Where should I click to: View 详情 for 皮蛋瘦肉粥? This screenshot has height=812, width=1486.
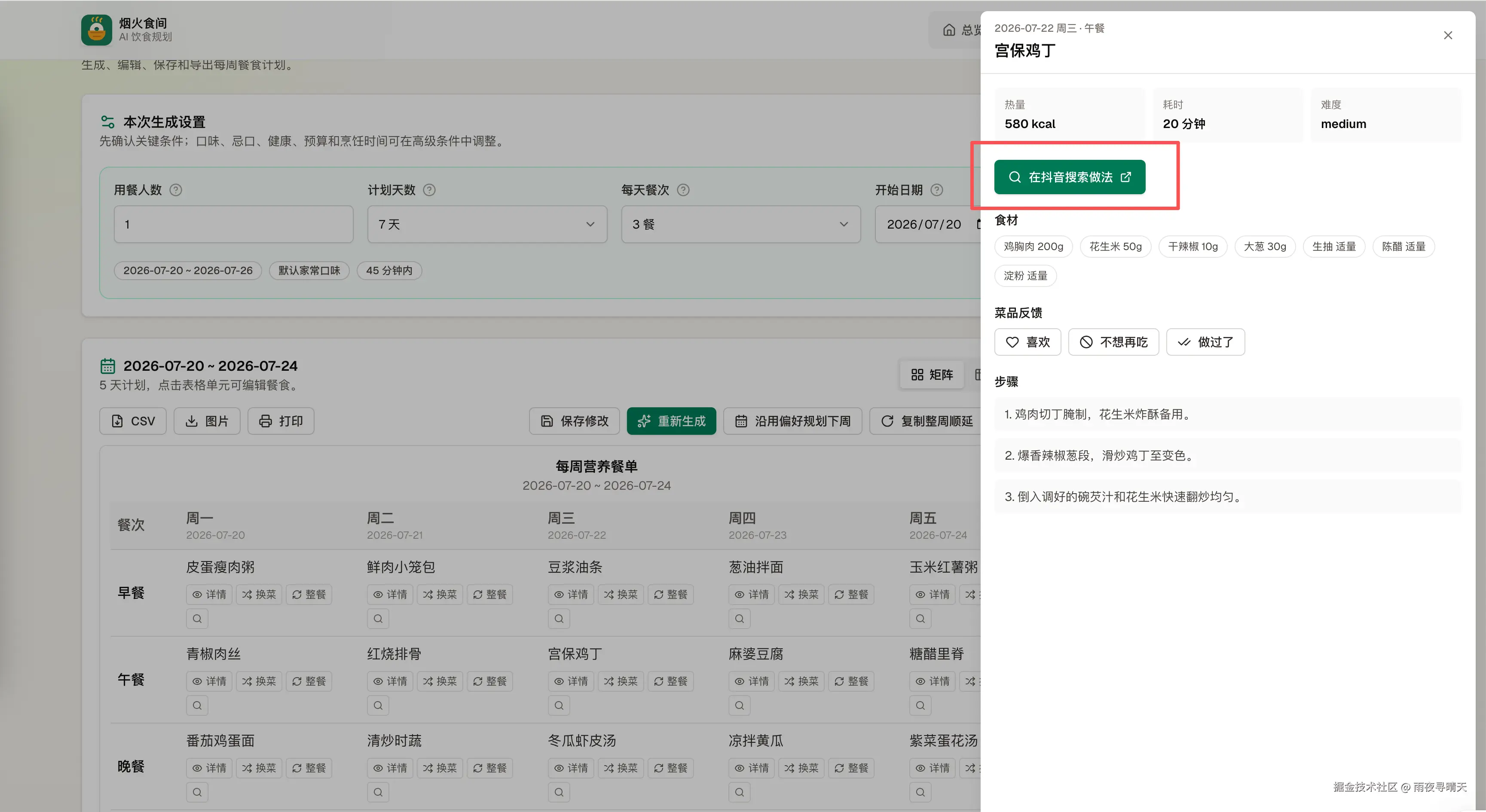click(209, 595)
